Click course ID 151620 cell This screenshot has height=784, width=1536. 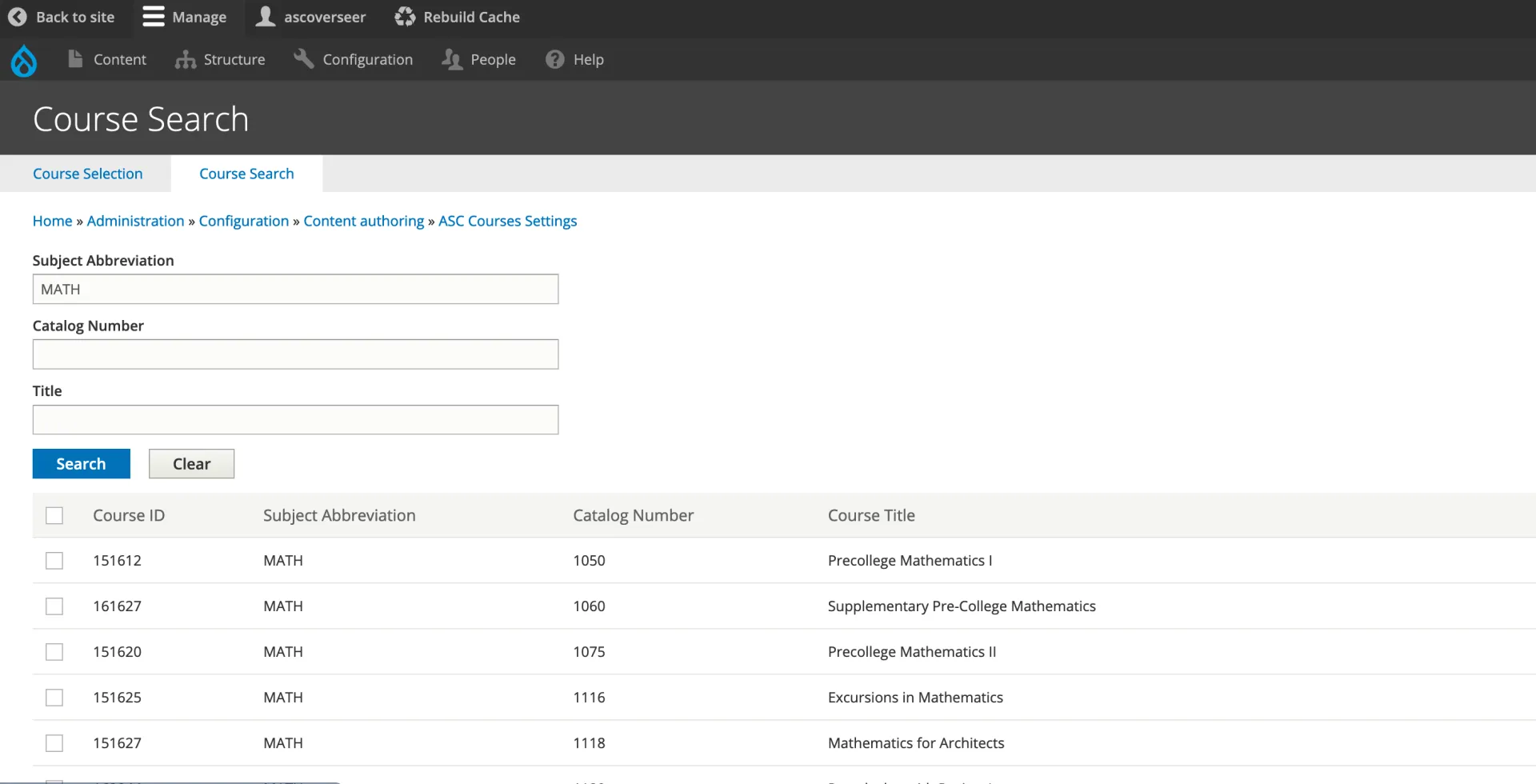(x=117, y=652)
